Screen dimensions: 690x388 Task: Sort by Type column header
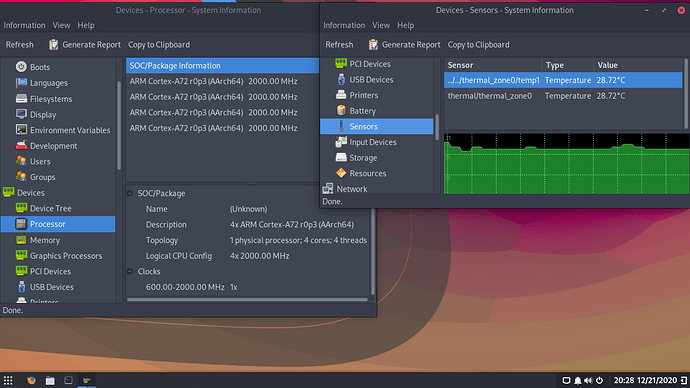pyautogui.click(x=567, y=65)
